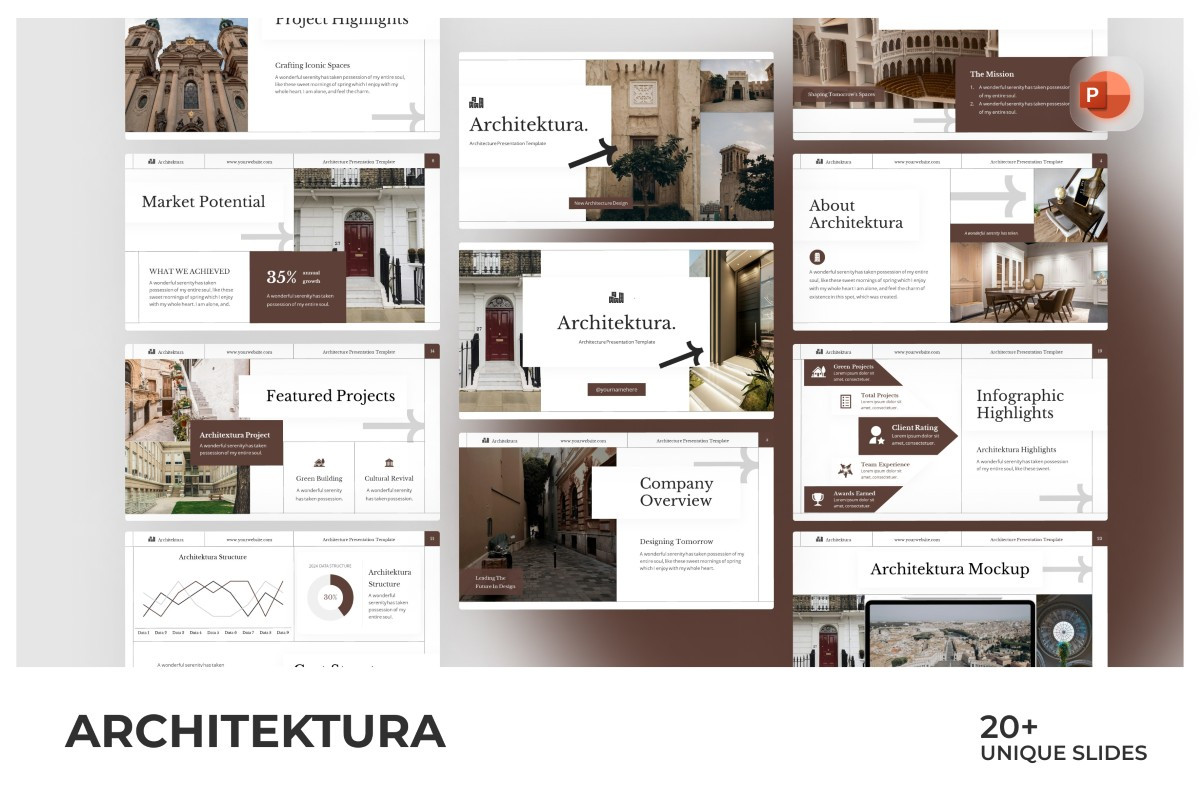Click the Leading The Future In Design caption
Screen dimensions: 1200x800
pyautogui.click(x=496, y=582)
